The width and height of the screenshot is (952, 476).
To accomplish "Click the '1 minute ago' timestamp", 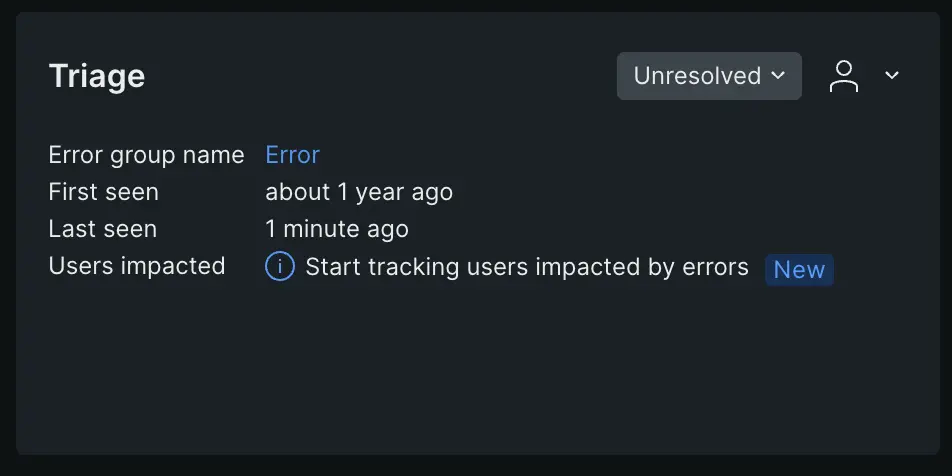I will point(336,229).
